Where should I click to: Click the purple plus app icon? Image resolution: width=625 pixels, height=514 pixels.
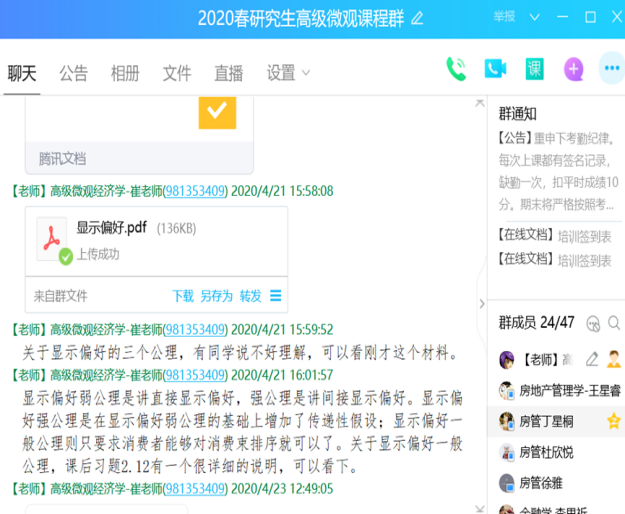574,69
